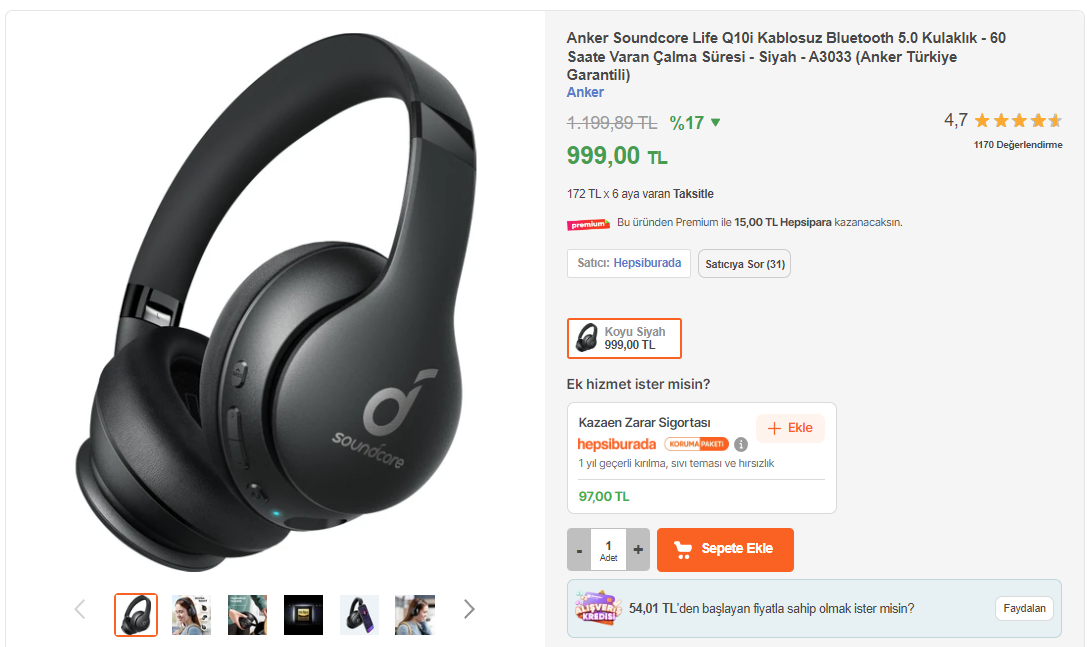This screenshot has height=647, width=1087.
Task: Click the premium badge icon
Action: [588, 224]
